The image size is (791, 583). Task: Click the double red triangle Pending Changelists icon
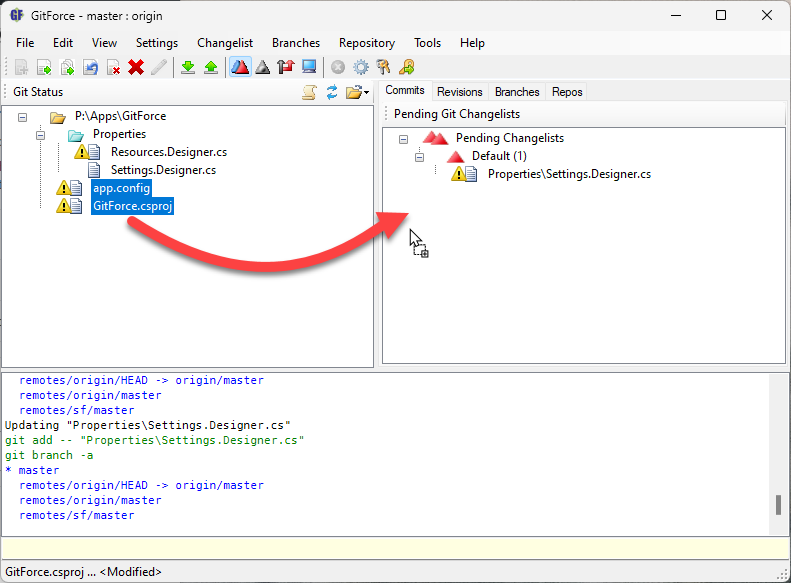click(x=435, y=138)
